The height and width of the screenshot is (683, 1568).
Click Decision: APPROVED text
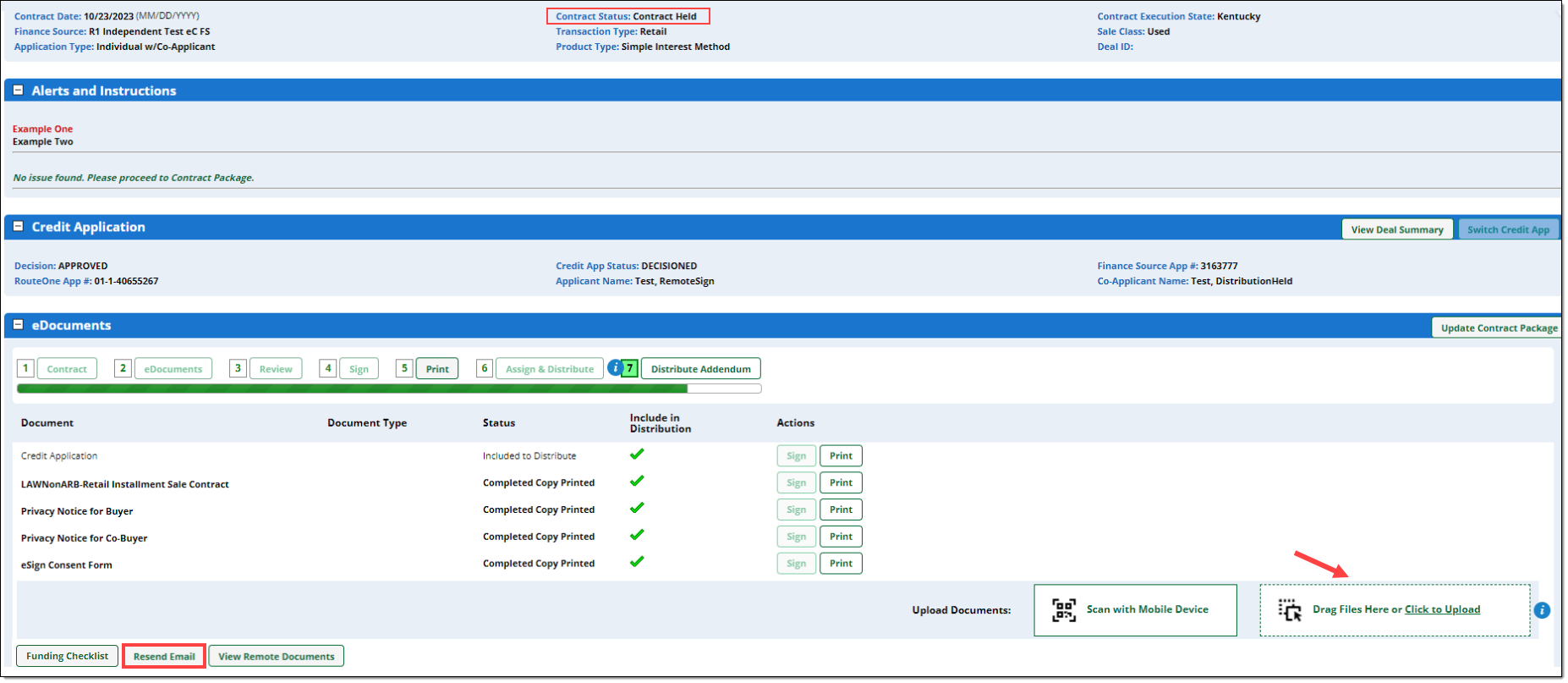[x=61, y=266]
